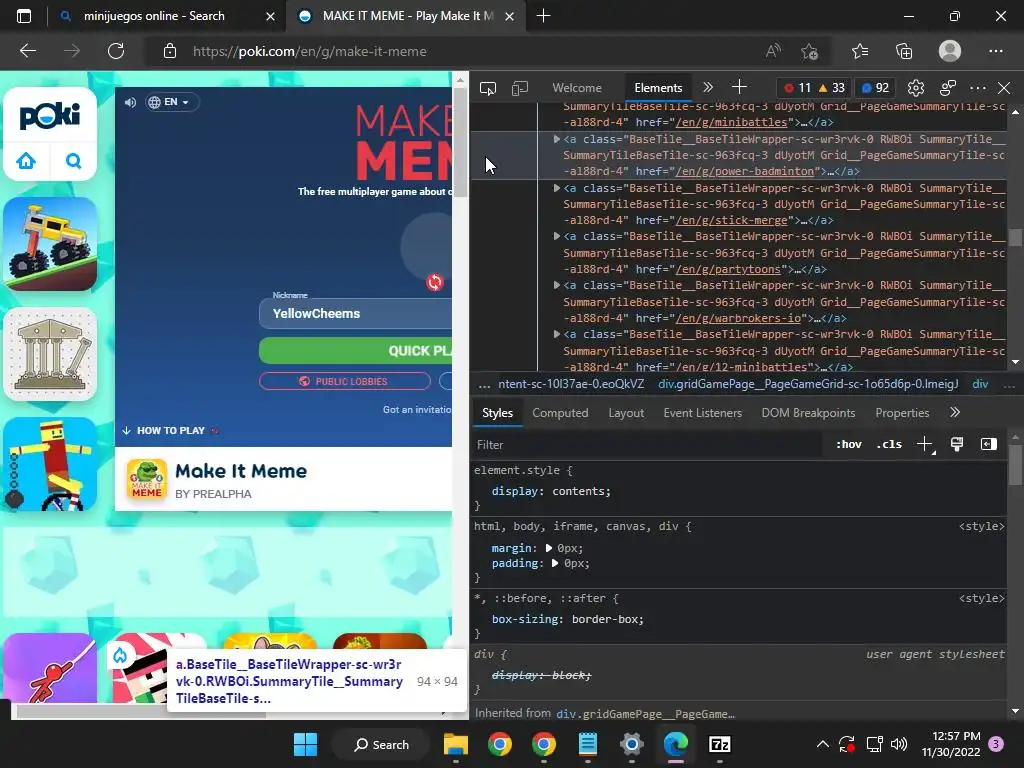Open Favorites list icon
The height and width of the screenshot is (768, 1024).
pyautogui.click(x=860, y=51)
